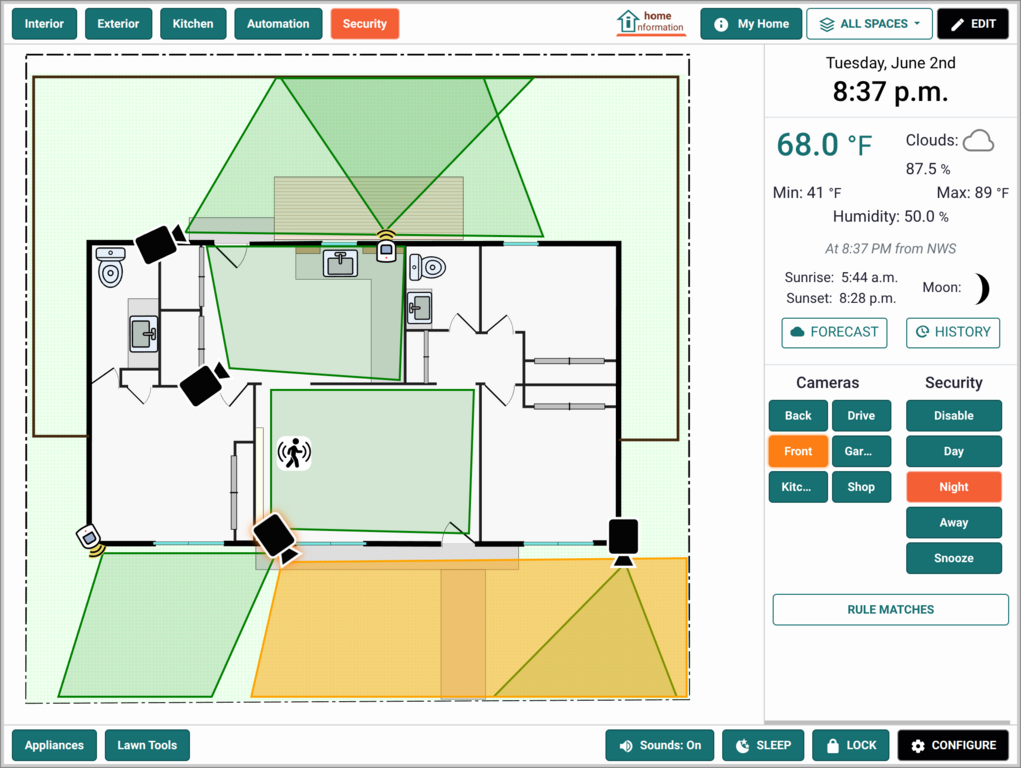Click the Humidity: 50.0 % value

(x=890, y=217)
